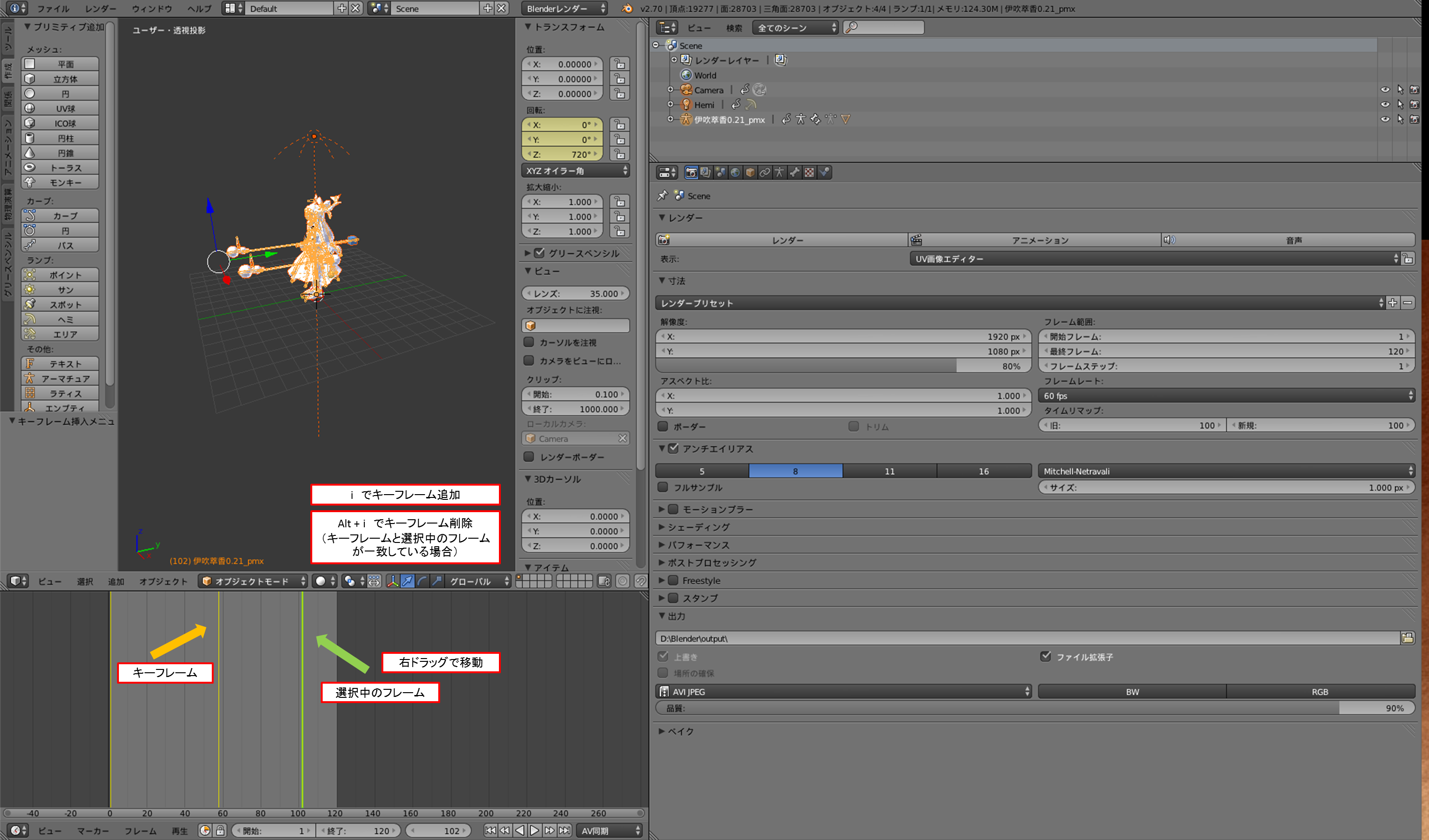Click the 品質 90% quality slider

click(1034, 708)
